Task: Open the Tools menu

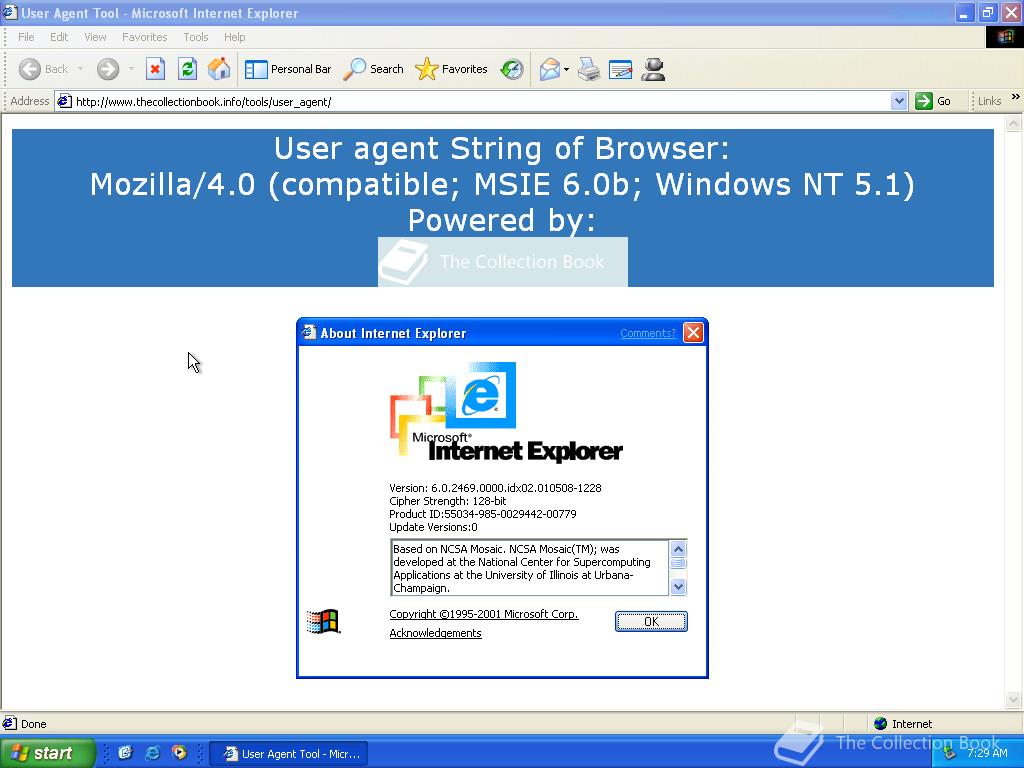Action: (195, 37)
